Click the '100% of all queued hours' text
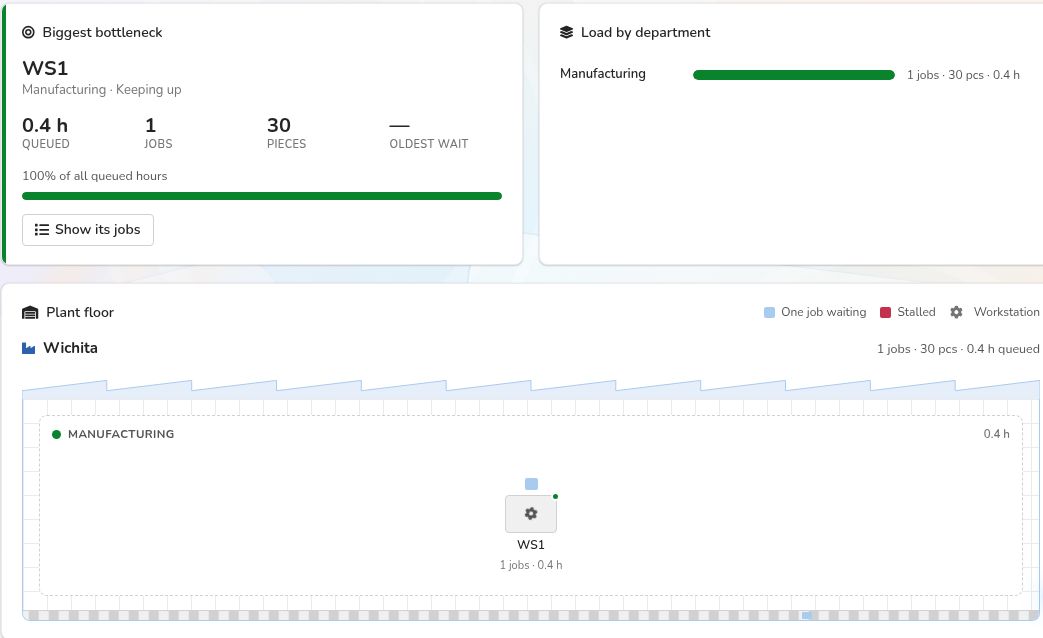Viewport: 1043px width, 638px height. coord(94,176)
